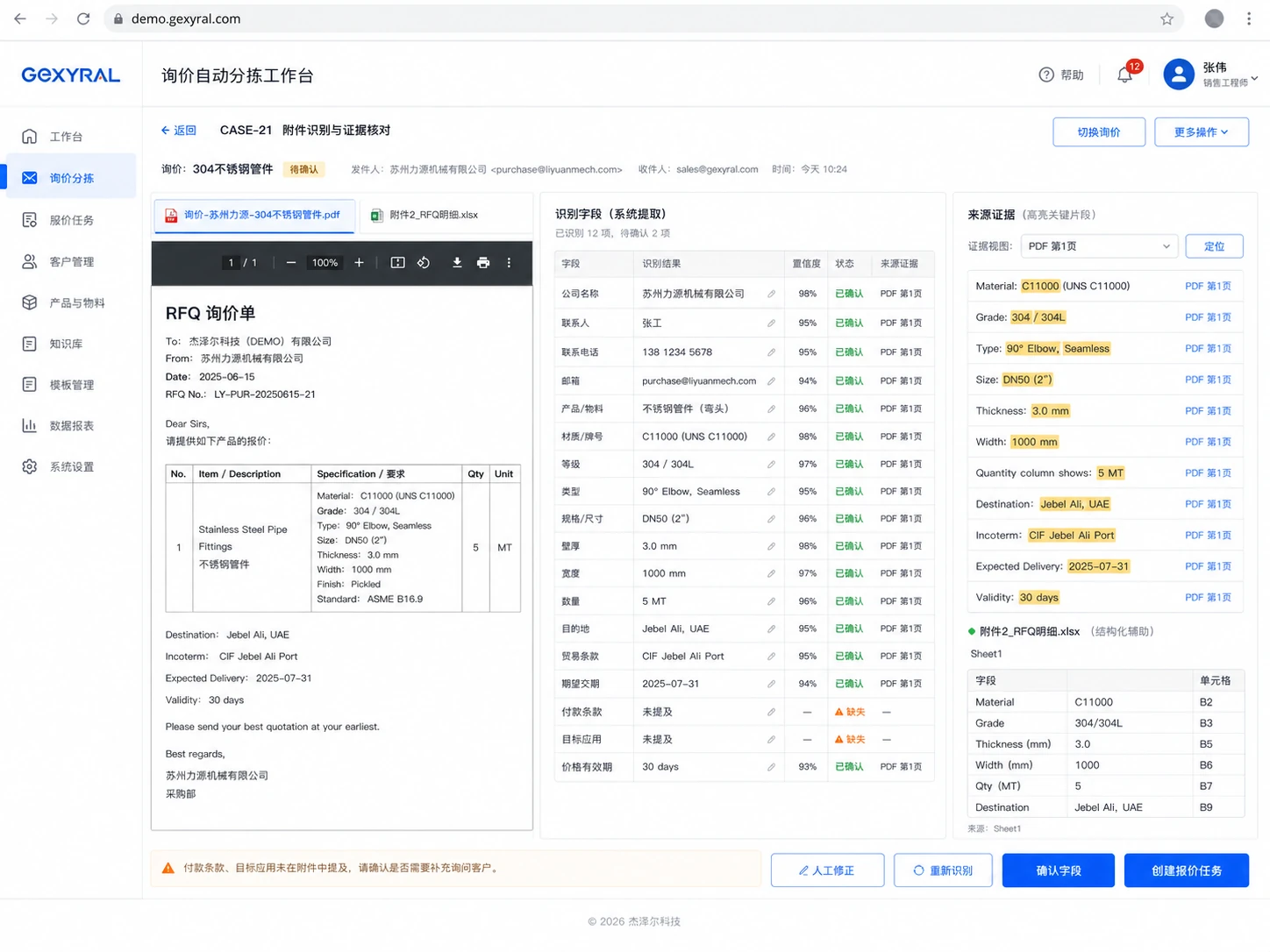Click 重新识别 to re-run recognition
The width and height of the screenshot is (1270, 952).
[x=943, y=870]
